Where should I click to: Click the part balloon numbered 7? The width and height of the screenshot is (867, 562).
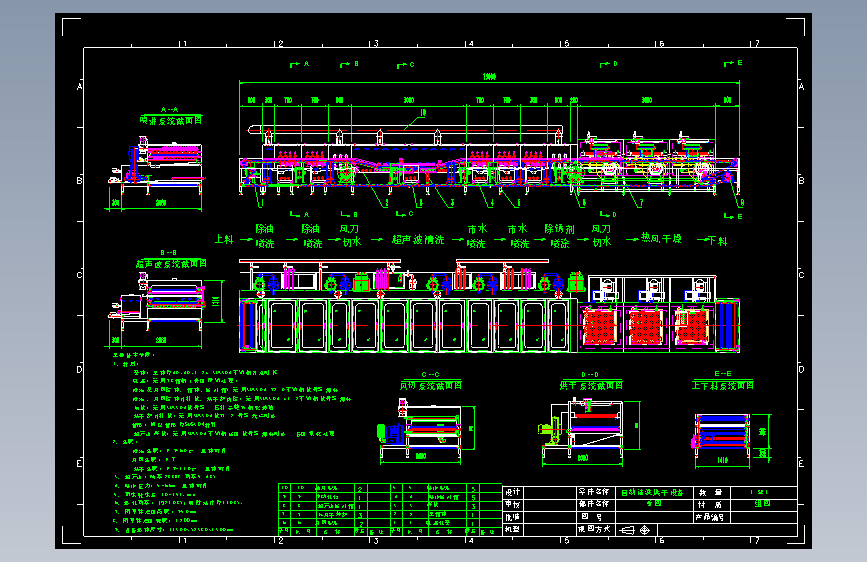pos(641,202)
